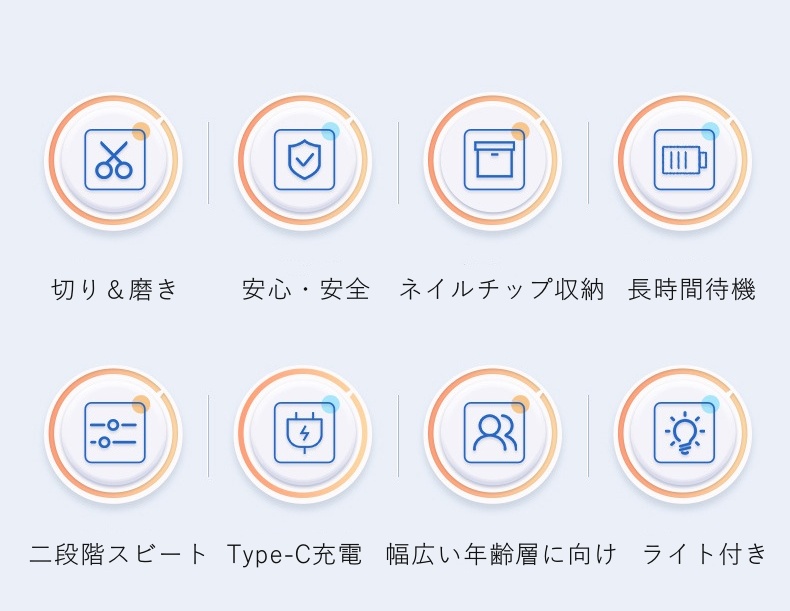Click the blue dot on the light bulb badge
790x611 pixels.
(x=710, y=404)
